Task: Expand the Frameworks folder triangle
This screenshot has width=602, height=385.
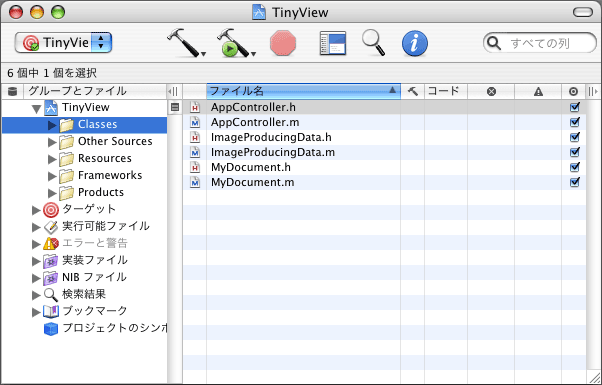Action: click(52, 175)
